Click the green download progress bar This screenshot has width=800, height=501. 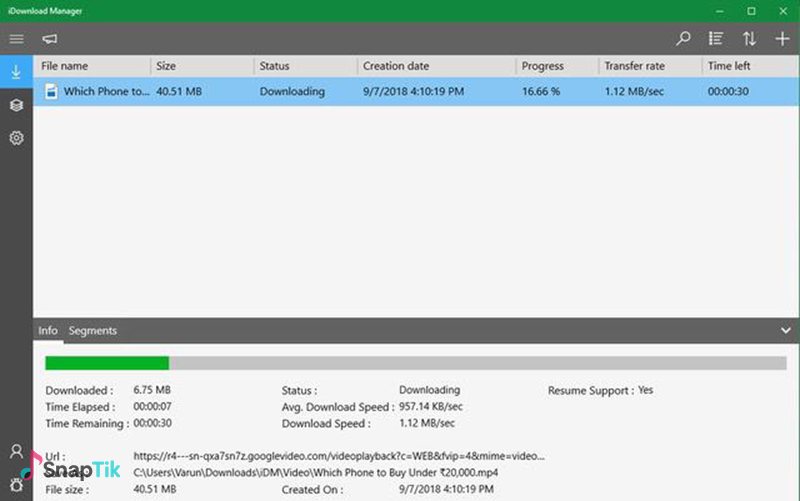416,363
